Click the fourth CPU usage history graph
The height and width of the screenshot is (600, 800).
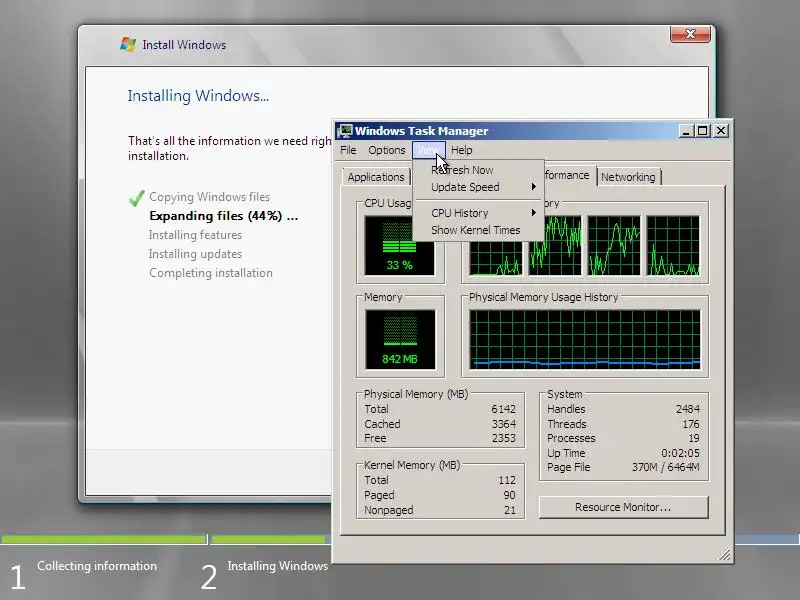pos(673,246)
